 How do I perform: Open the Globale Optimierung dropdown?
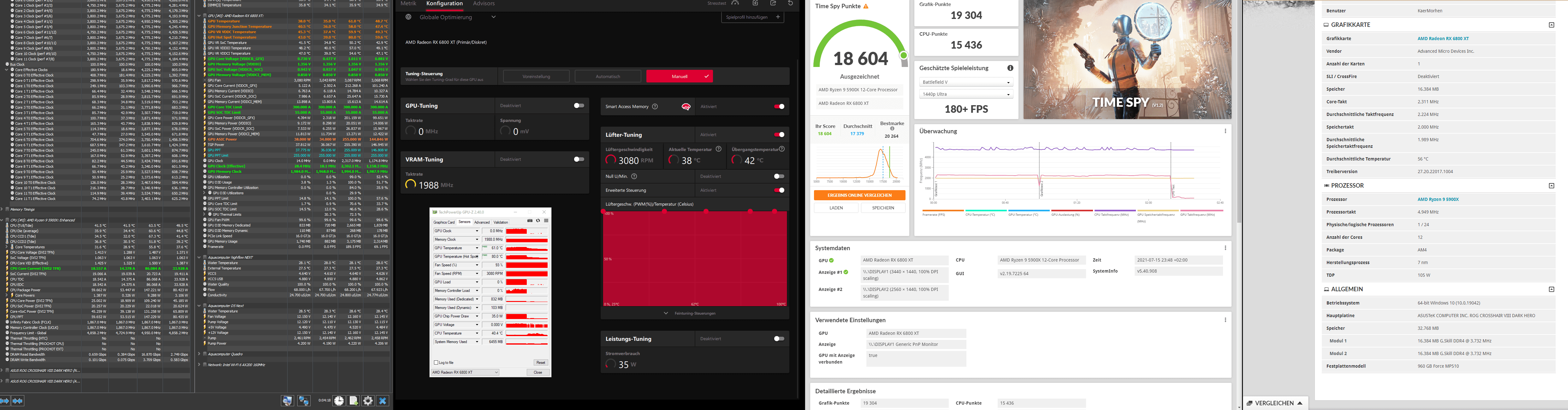[x=494, y=17]
